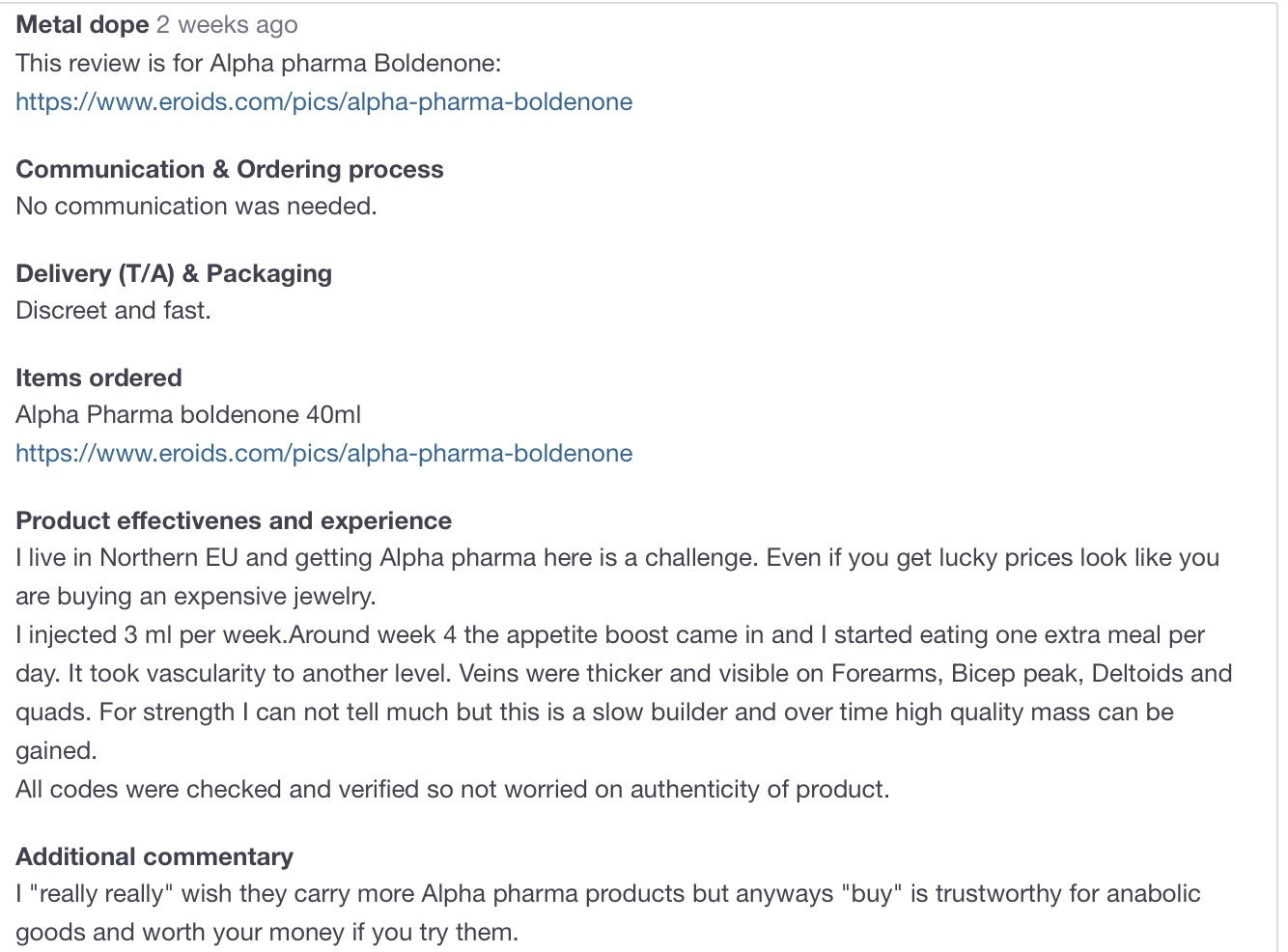Viewport: 1288px width, 952px height.
Task: Open the boldenone link under the review intro
Action: [323, 102]
